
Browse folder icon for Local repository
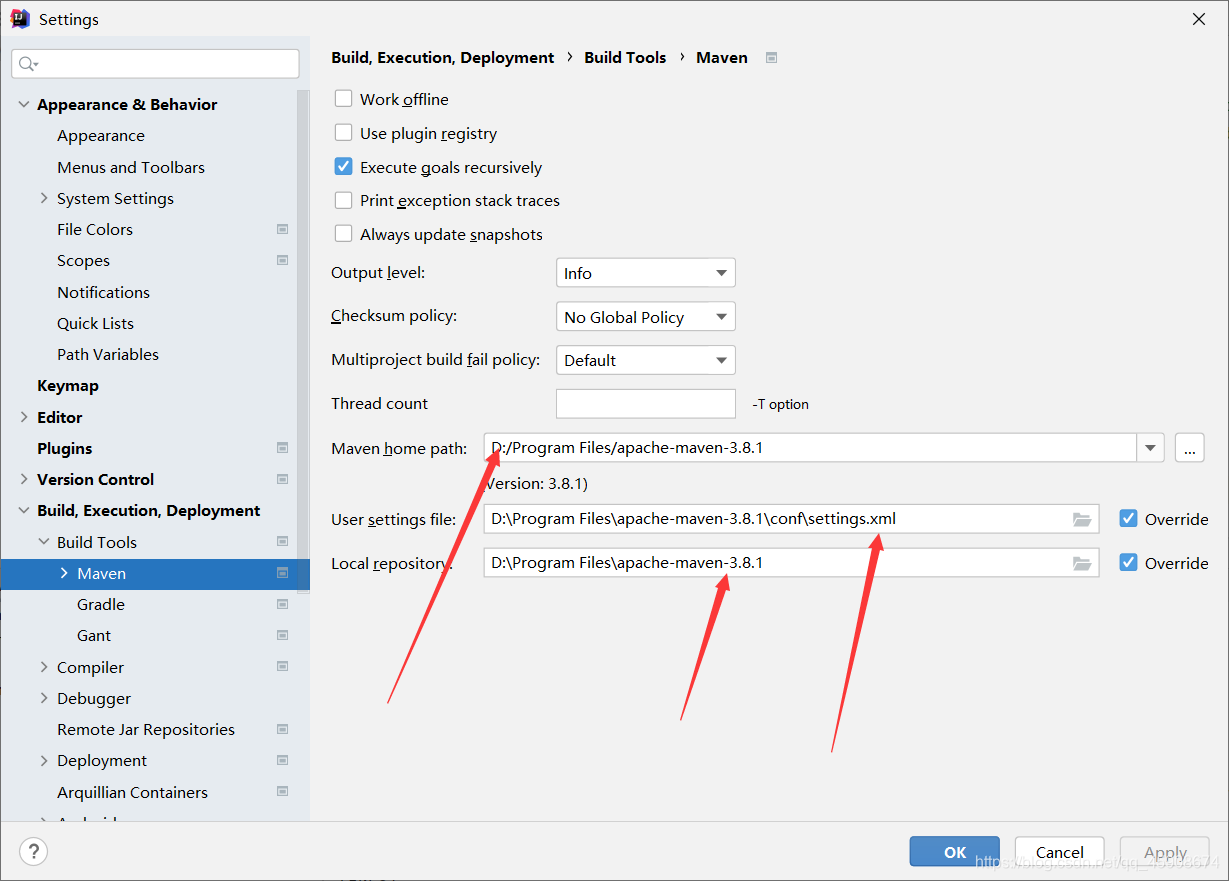point(1081,563)
